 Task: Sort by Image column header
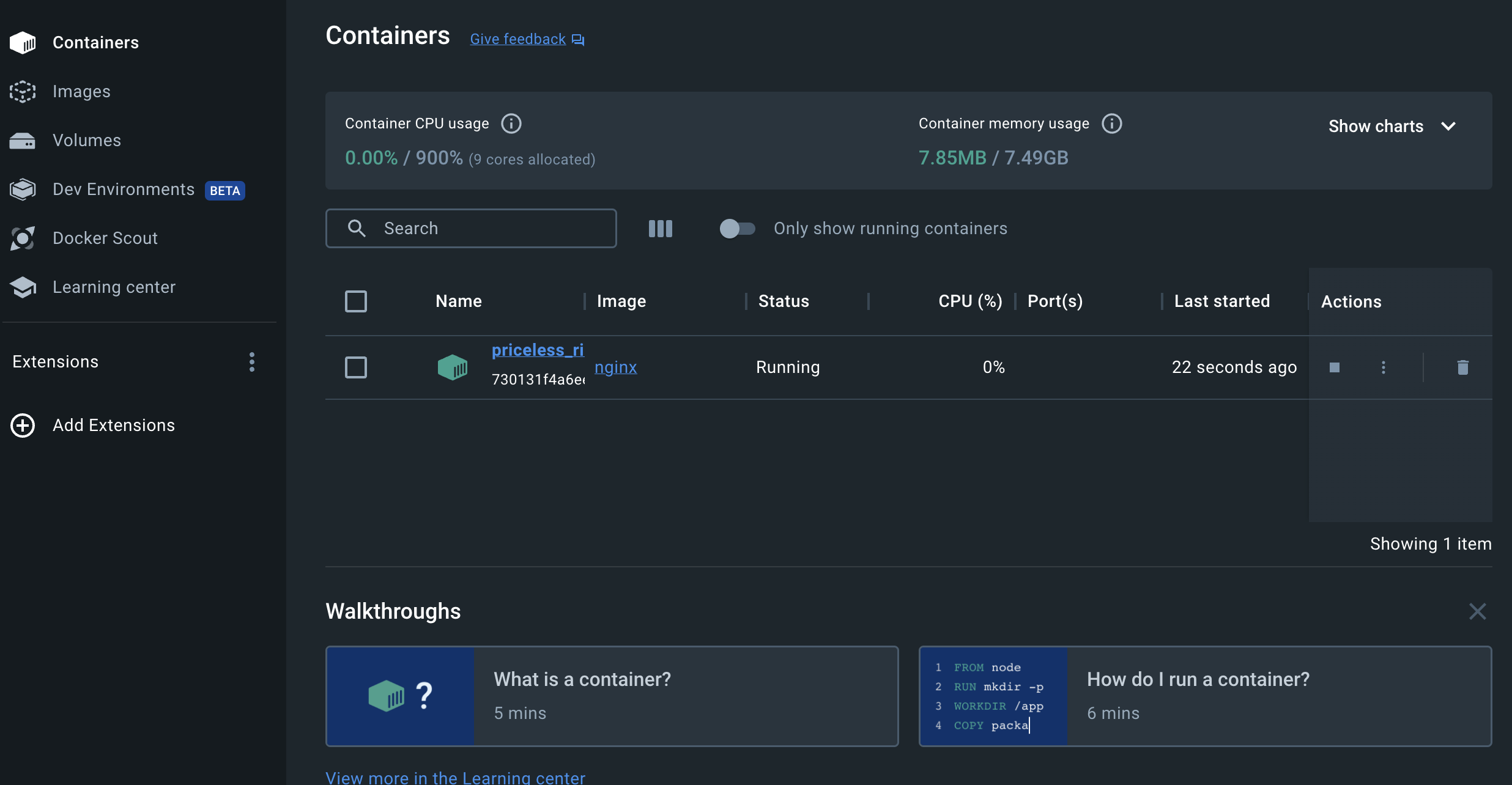pos(621,301)
